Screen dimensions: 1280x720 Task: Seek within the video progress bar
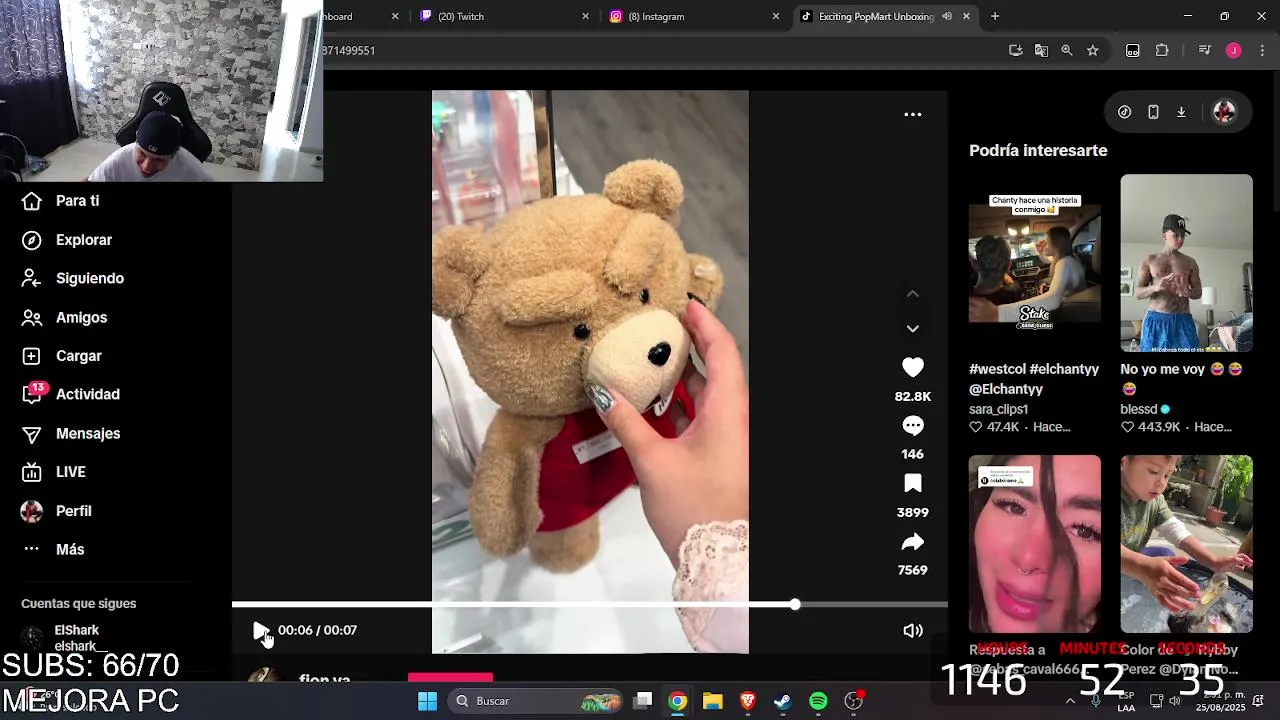tap(590, 605)
